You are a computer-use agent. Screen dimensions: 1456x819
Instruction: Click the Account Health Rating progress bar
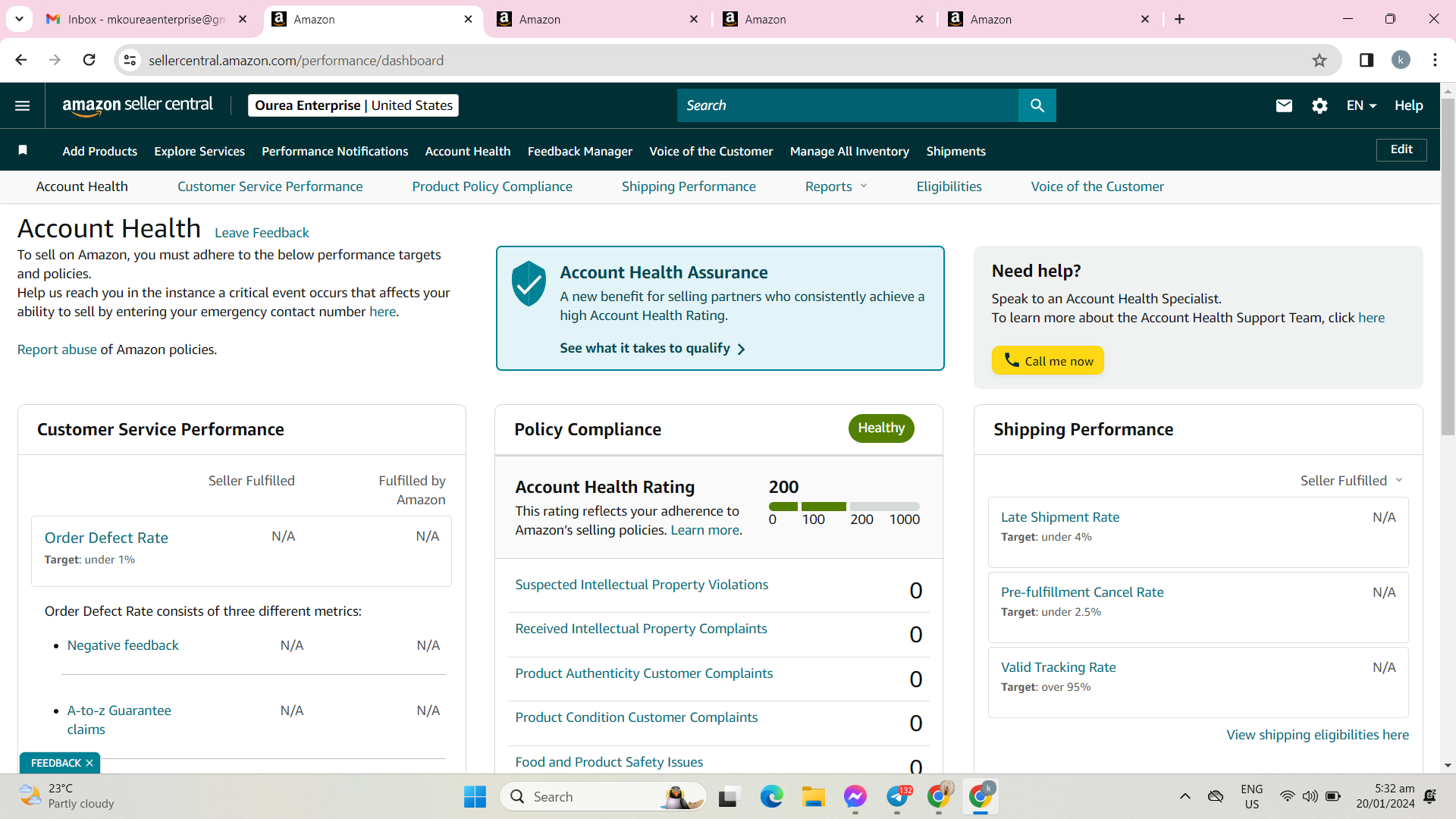point(844,507)
